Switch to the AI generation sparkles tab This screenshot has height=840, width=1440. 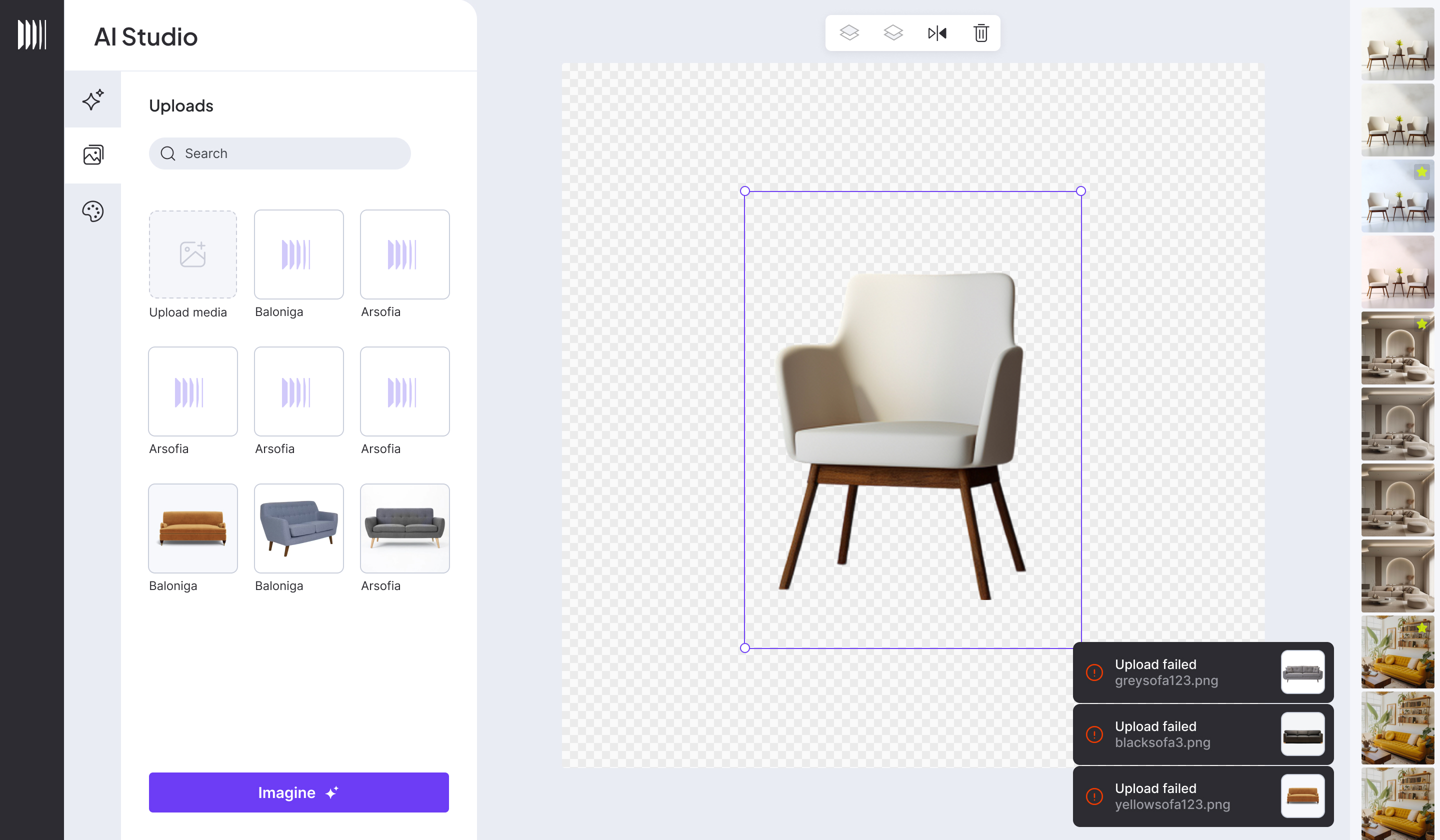pos(92,99)
